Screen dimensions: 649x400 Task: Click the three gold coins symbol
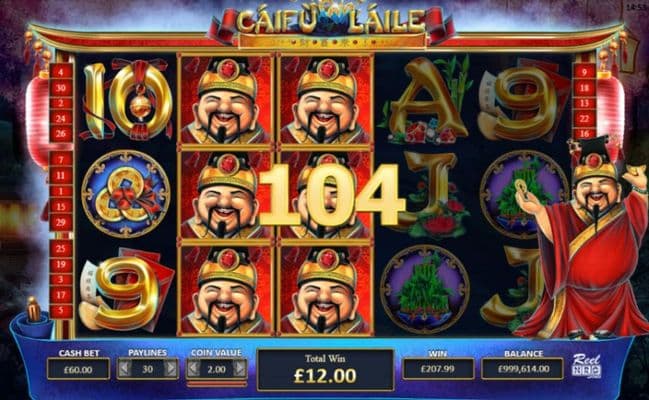point(125,194)
